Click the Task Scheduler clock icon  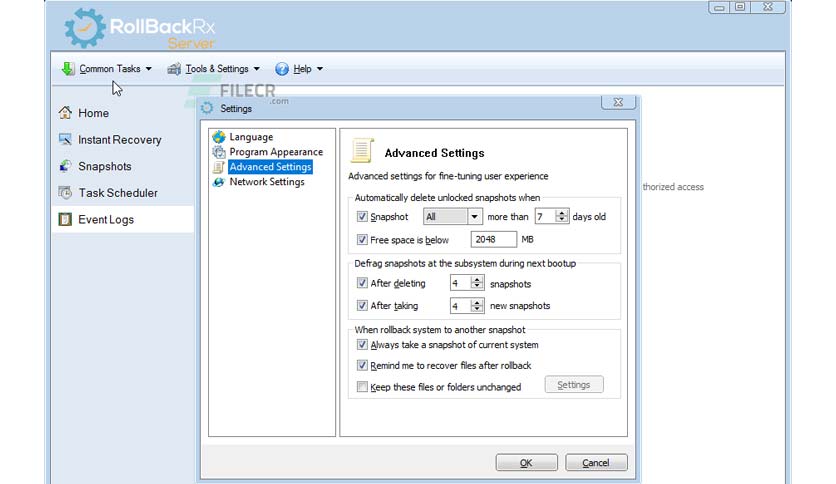point(65,192)
